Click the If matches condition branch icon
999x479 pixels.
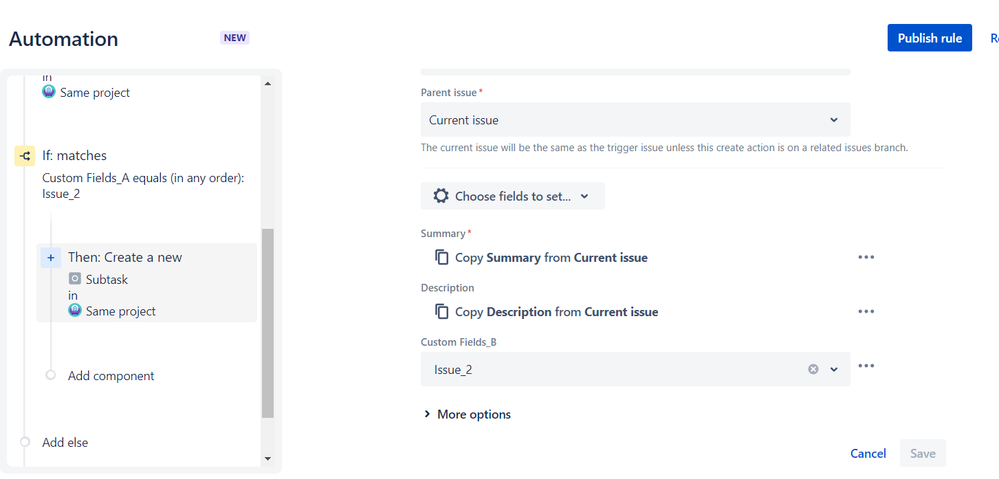tap(25, 156)
